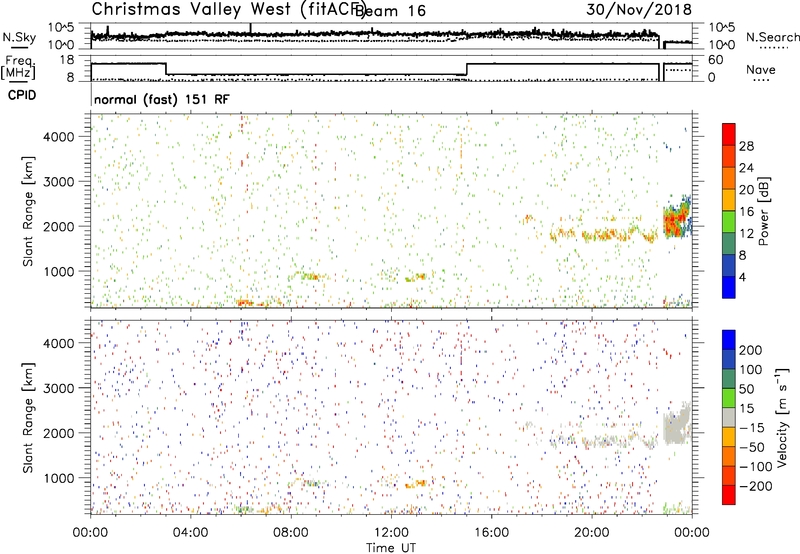Click the "60" tick on the Nave axis

pyautogui.click(x=715, y=60)
